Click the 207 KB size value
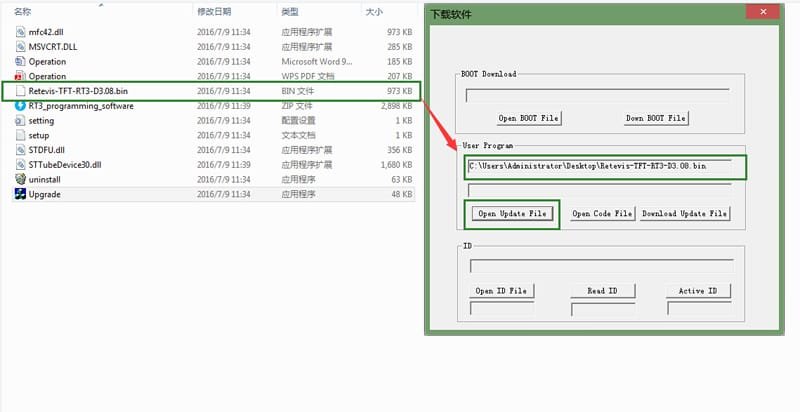Screen dimensions: 800x412 pos(399,76)
